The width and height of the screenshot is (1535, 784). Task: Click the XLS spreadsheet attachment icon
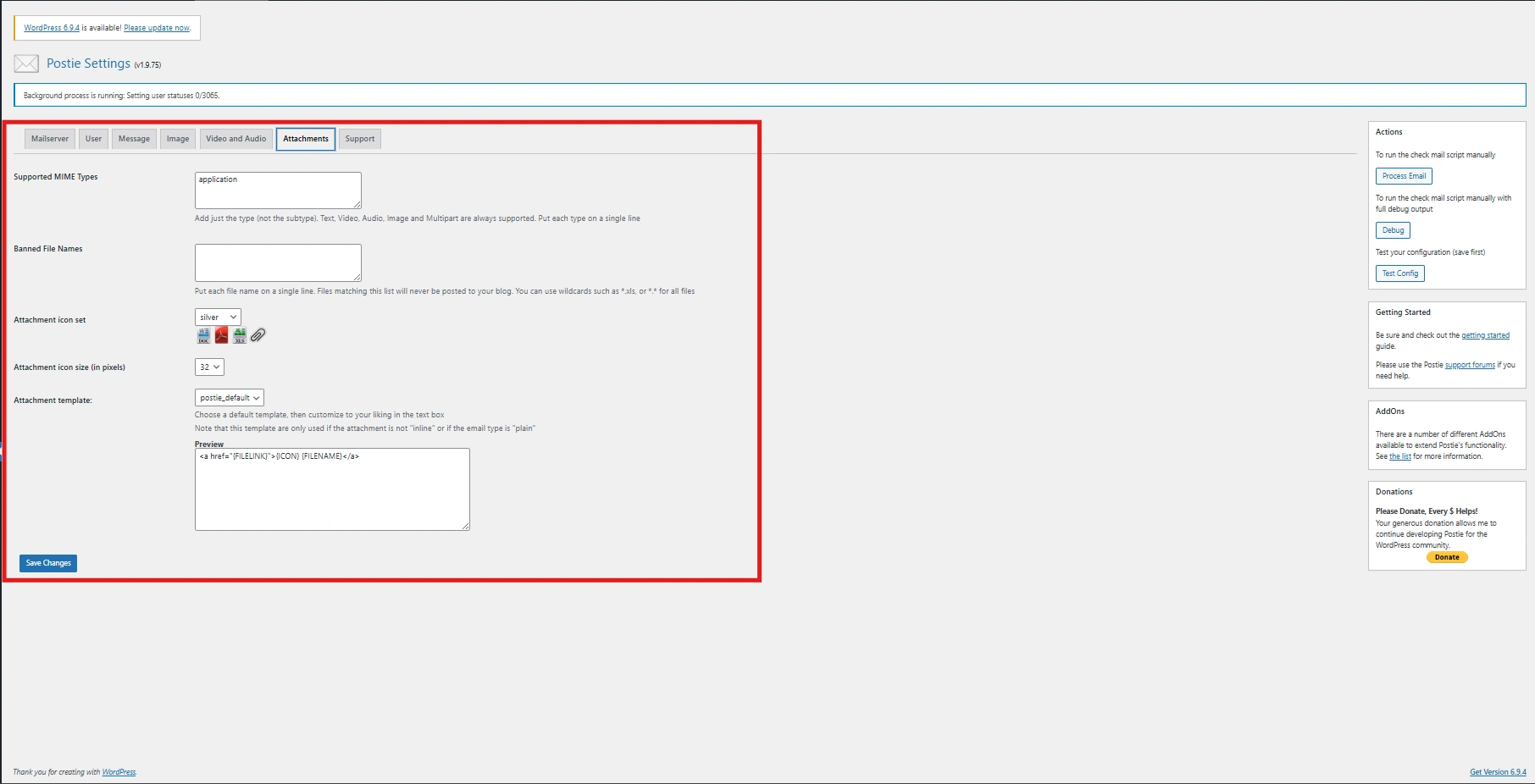(x=240, y=336)
